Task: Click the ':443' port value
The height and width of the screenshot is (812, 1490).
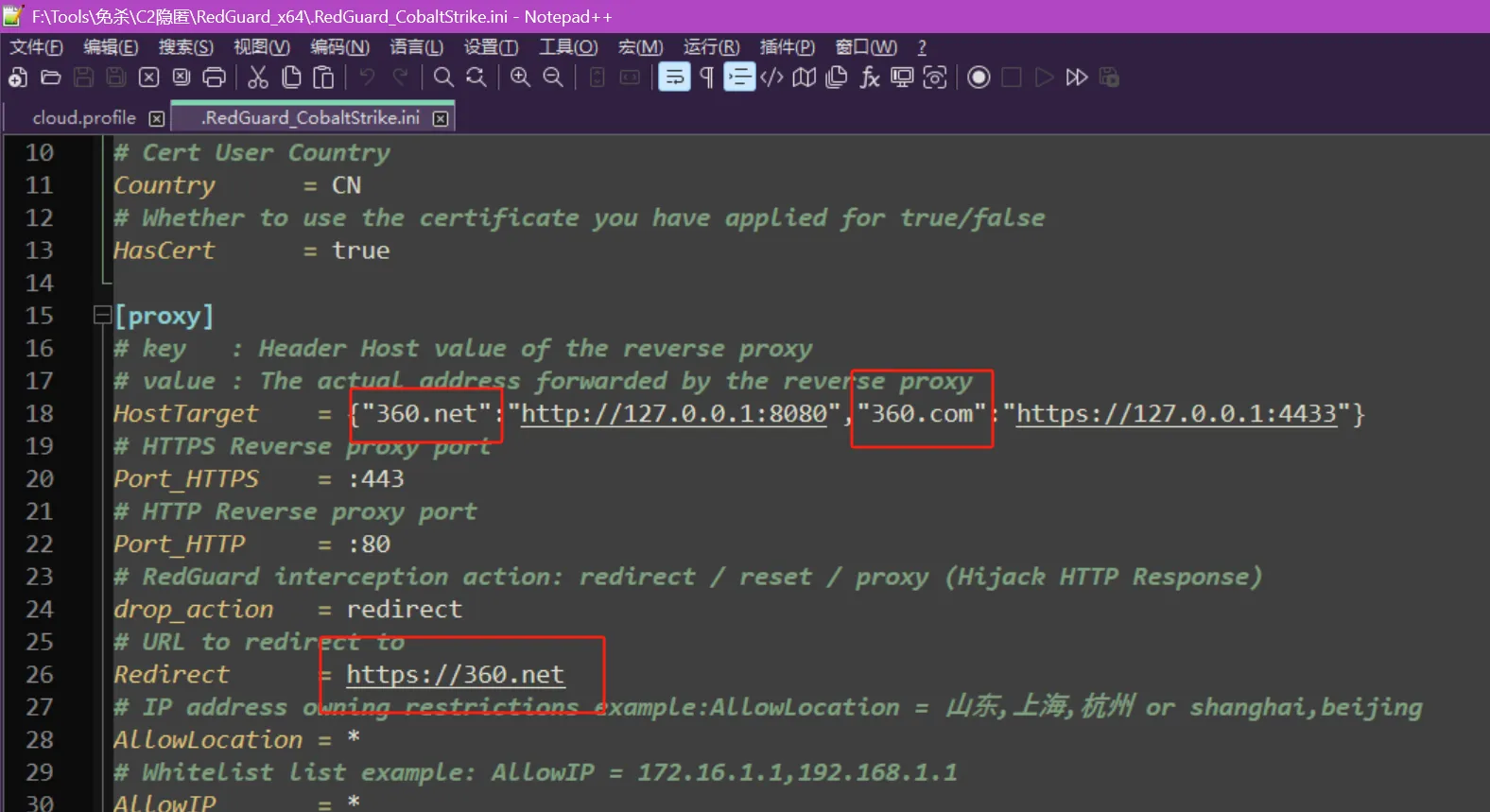Action: (376, 478)
